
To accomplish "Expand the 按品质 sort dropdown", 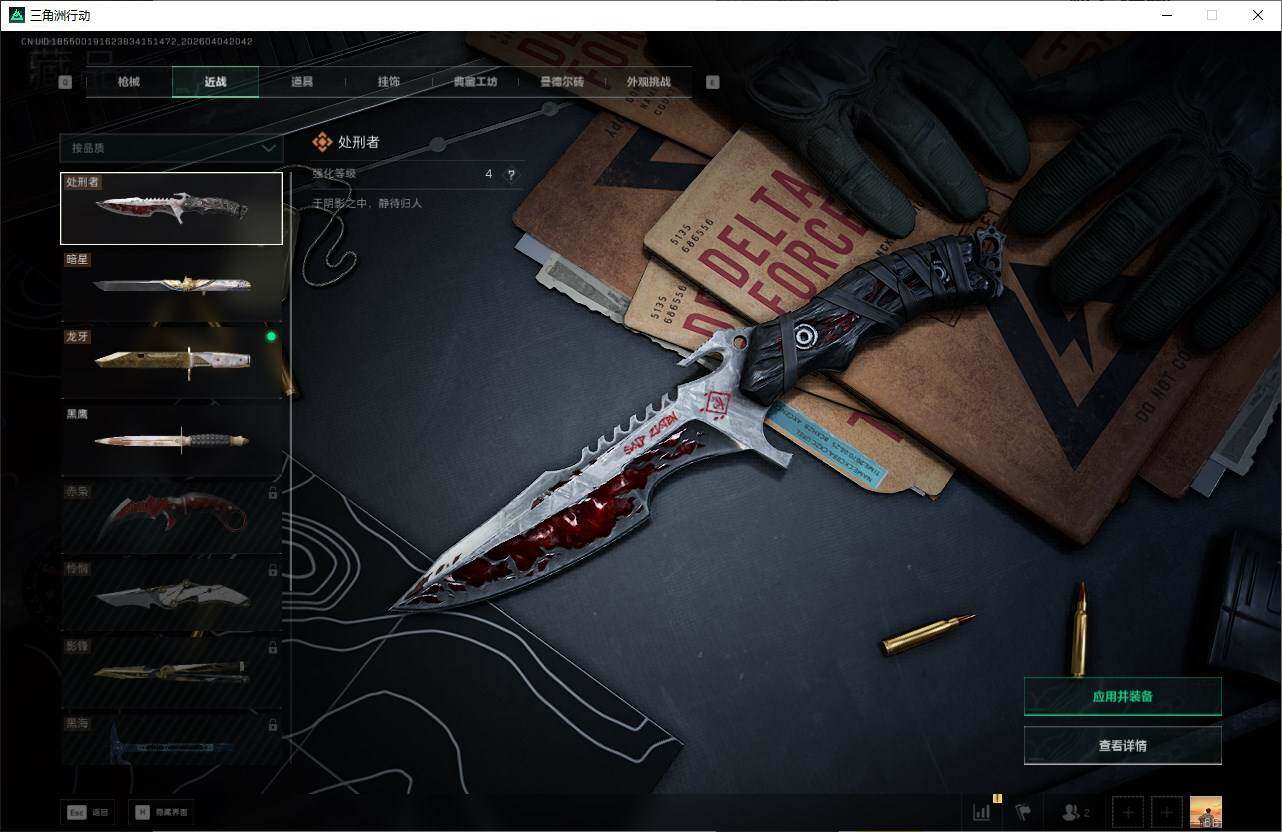I will pos(171,148).
